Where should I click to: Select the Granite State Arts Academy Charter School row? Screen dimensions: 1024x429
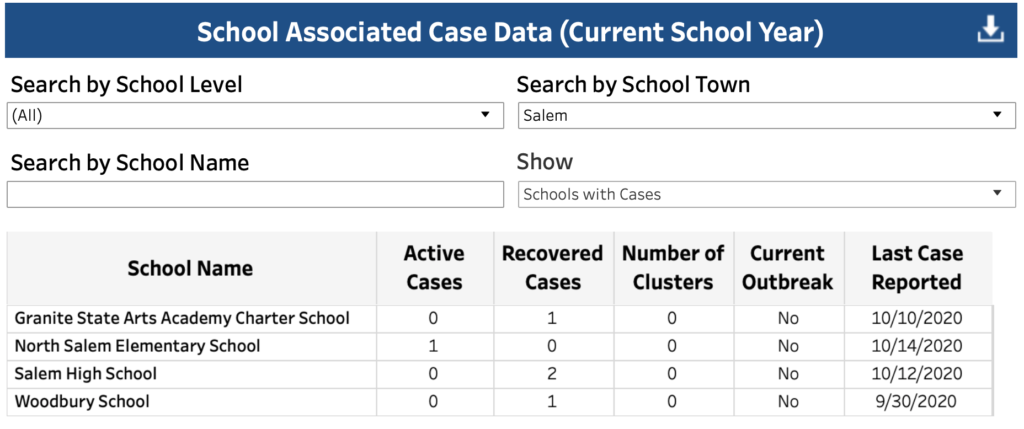pos(500,319)
